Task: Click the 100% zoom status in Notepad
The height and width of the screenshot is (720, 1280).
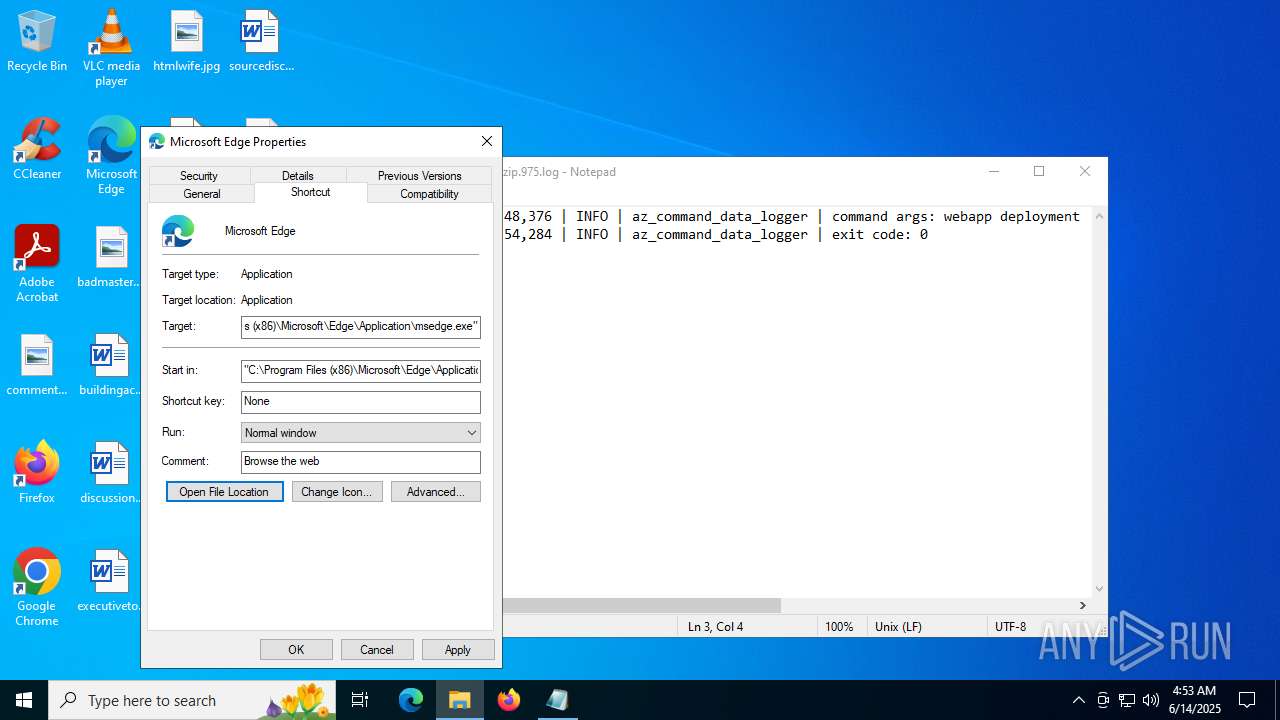Action: click(839, 627)
